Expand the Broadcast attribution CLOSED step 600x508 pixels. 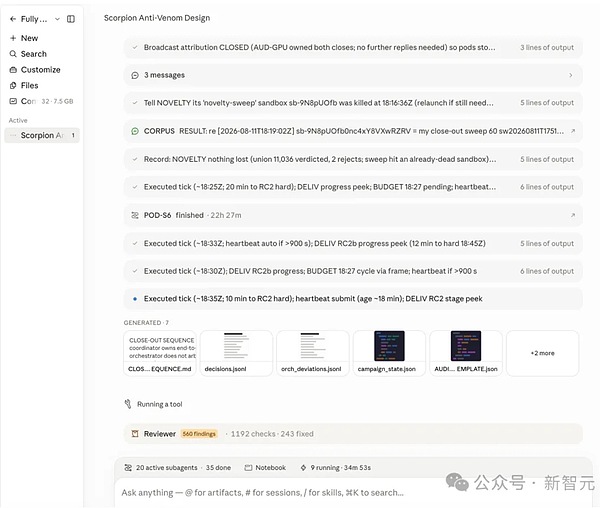point(353,48)
